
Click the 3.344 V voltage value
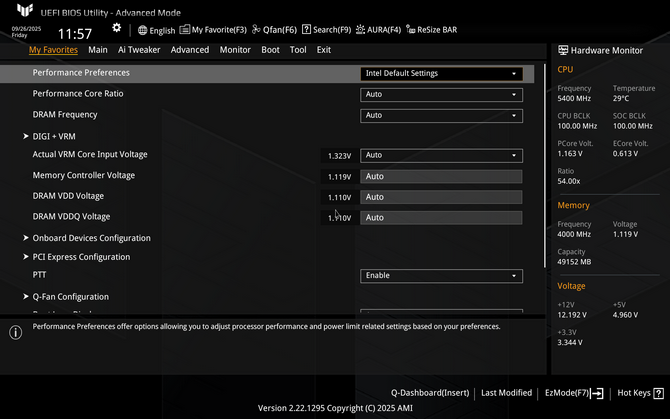(x=570, y=342)
